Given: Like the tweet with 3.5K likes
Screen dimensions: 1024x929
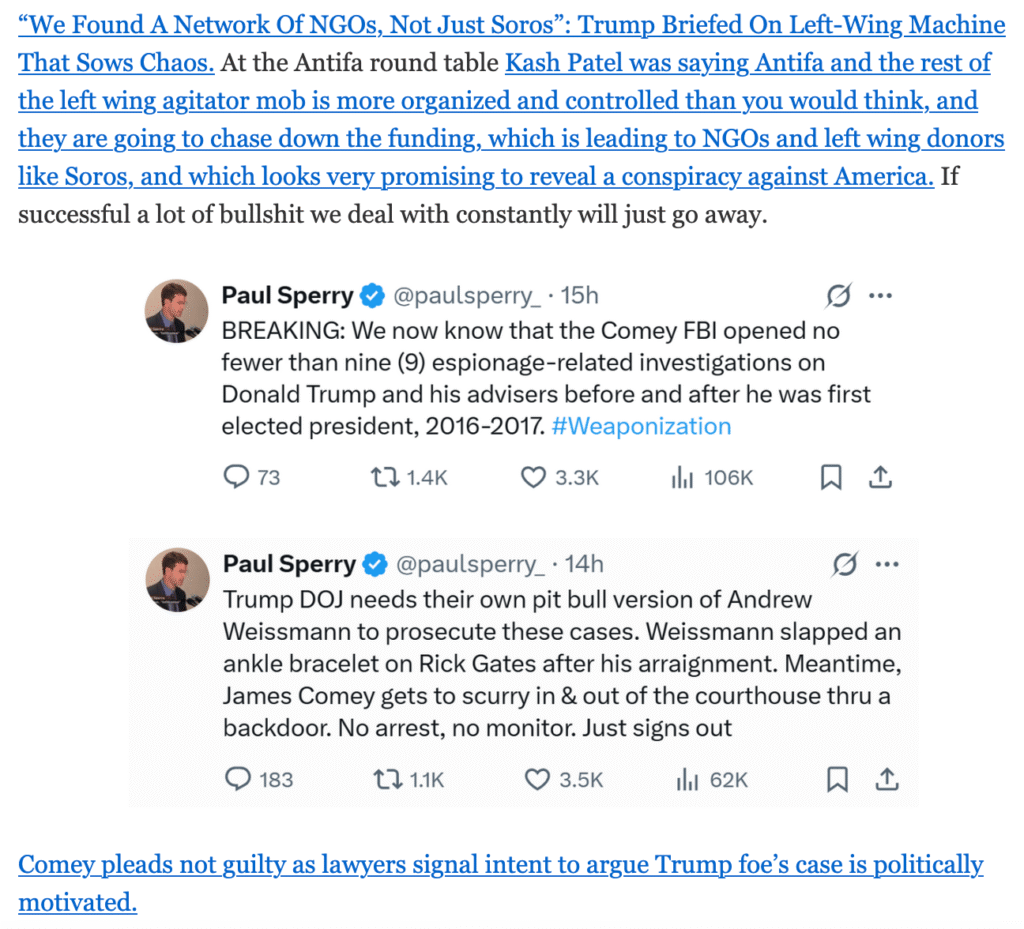Looking at the screenshot, I should (x=536, y=779).
